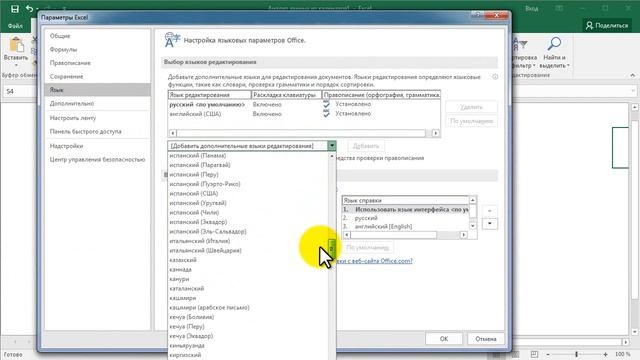Click the ribbon display options icon

click(560, 9)
